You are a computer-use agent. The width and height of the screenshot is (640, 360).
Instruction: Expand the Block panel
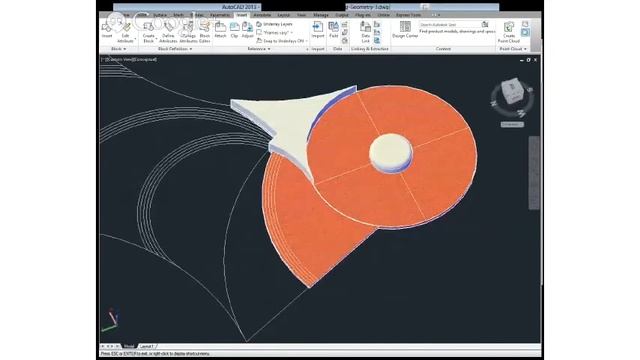tap(119, 49)
